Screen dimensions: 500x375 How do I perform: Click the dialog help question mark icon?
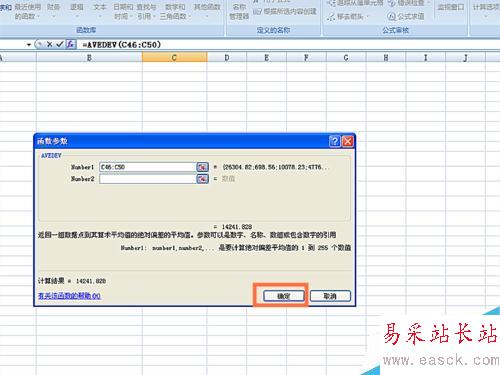click(x=335, y=141)
